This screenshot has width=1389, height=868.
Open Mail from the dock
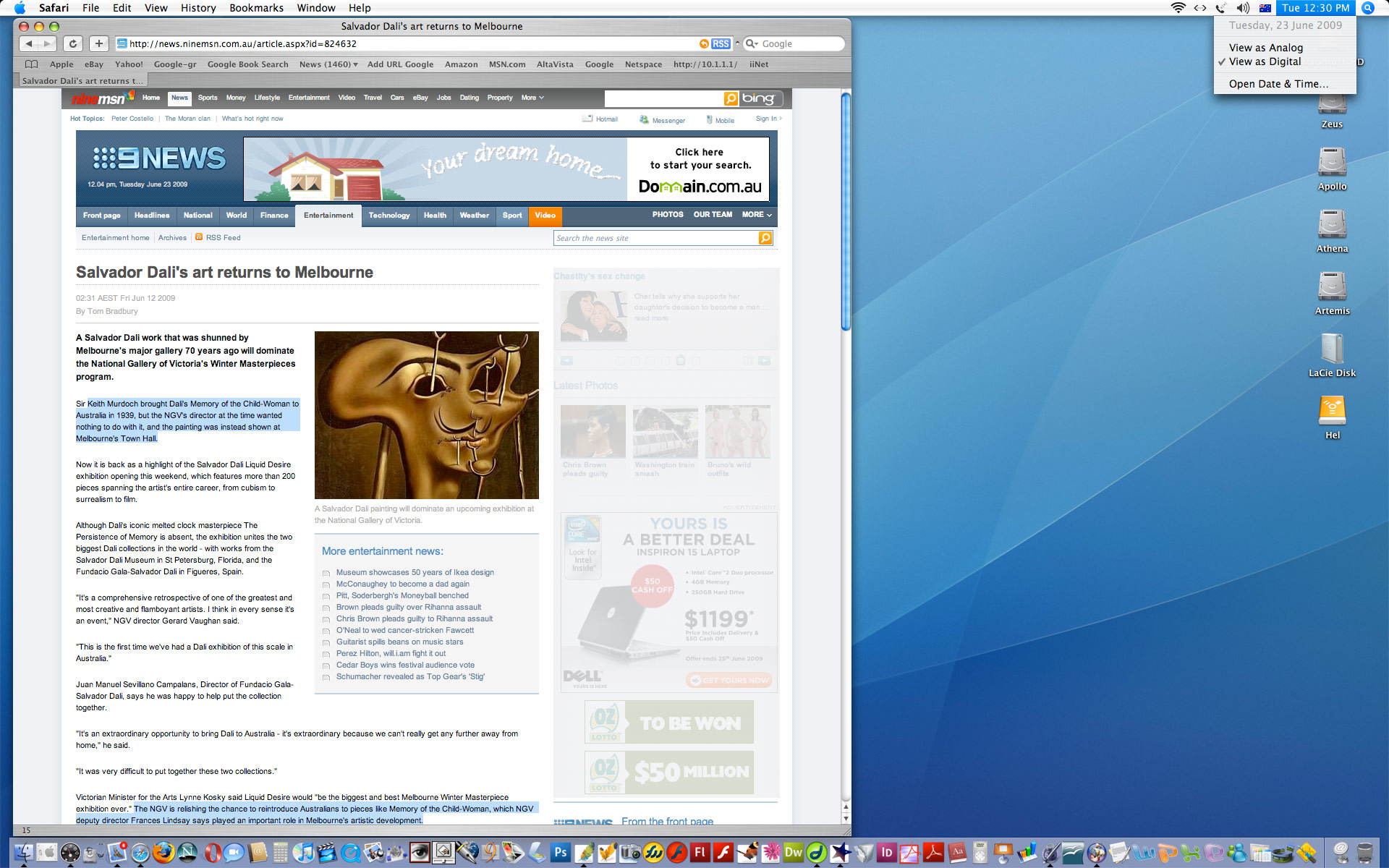pyautogui.click(x=116, y=852)
